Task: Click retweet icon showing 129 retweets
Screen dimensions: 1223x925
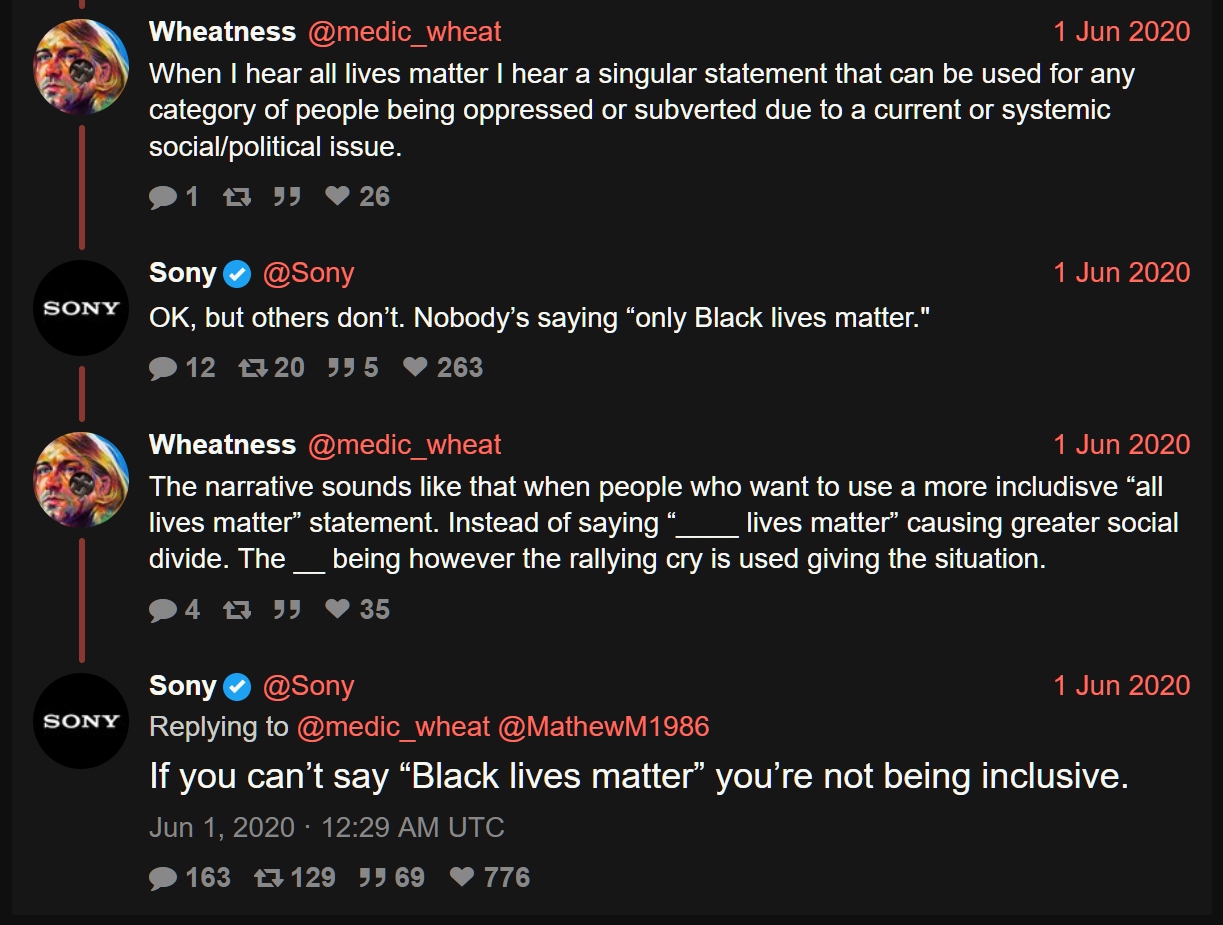Action: (x=268, y=878)
